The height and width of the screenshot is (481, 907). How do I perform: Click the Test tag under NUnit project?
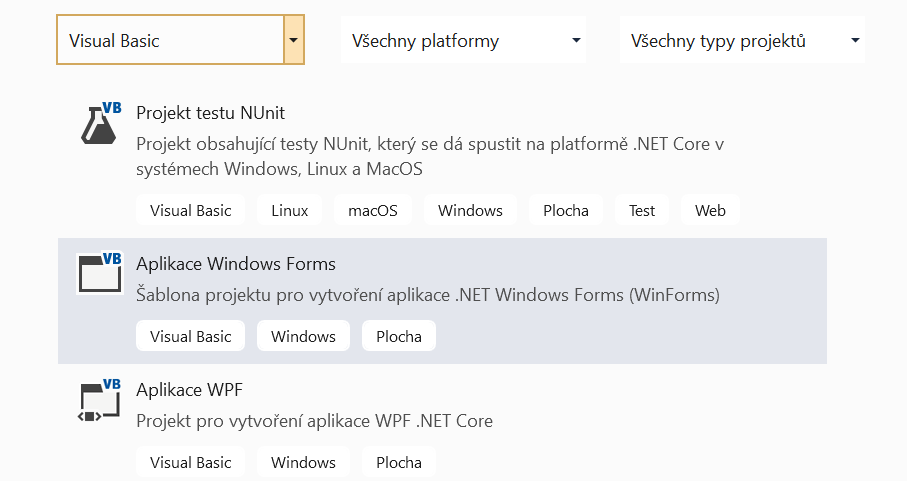[641, 210]
